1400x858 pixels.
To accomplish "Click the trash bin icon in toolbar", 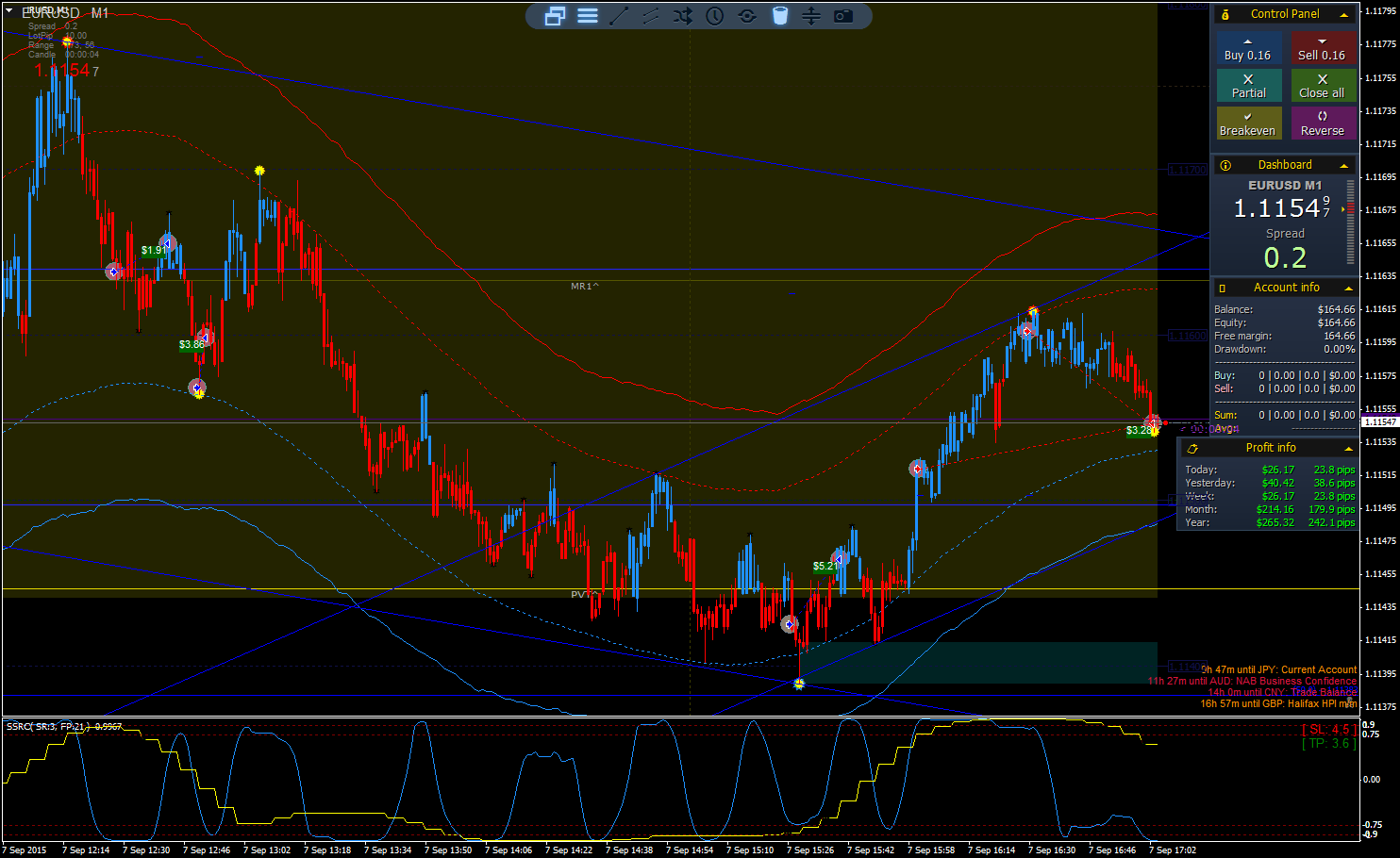I will [x=780, y=16].
